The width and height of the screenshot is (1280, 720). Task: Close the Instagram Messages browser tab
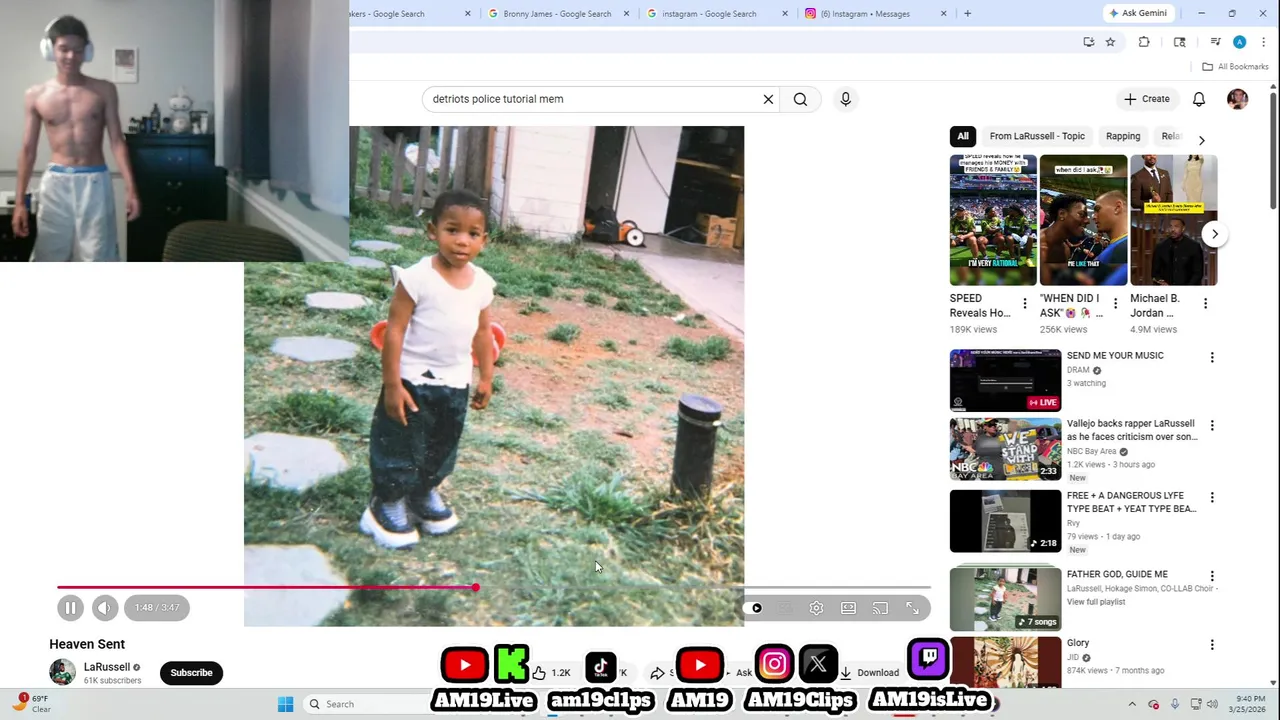(943, 14)
